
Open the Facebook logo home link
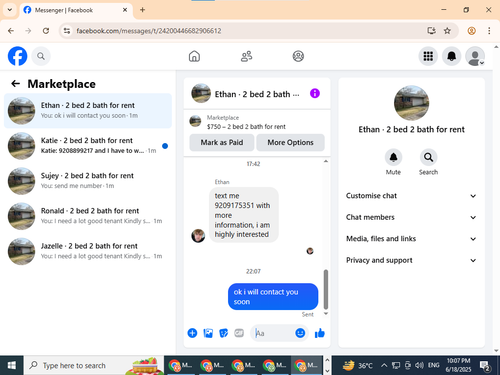[x=17, y=56]
